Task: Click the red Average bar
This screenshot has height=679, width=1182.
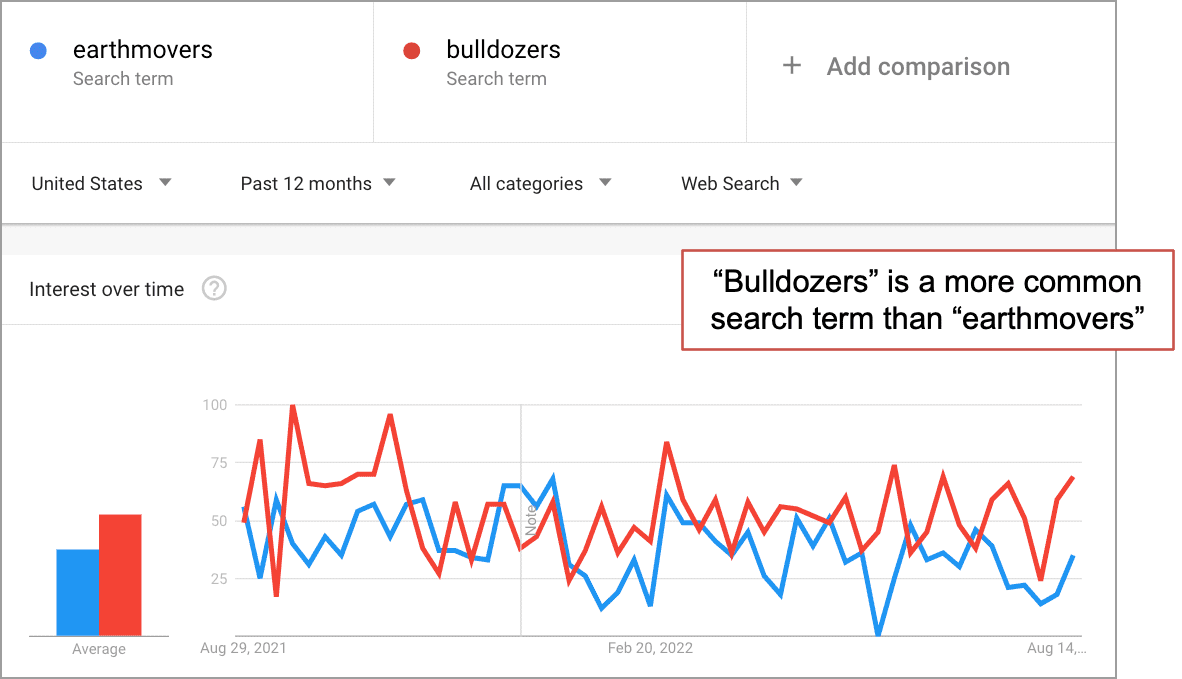Action: click(x=120, y=575)
